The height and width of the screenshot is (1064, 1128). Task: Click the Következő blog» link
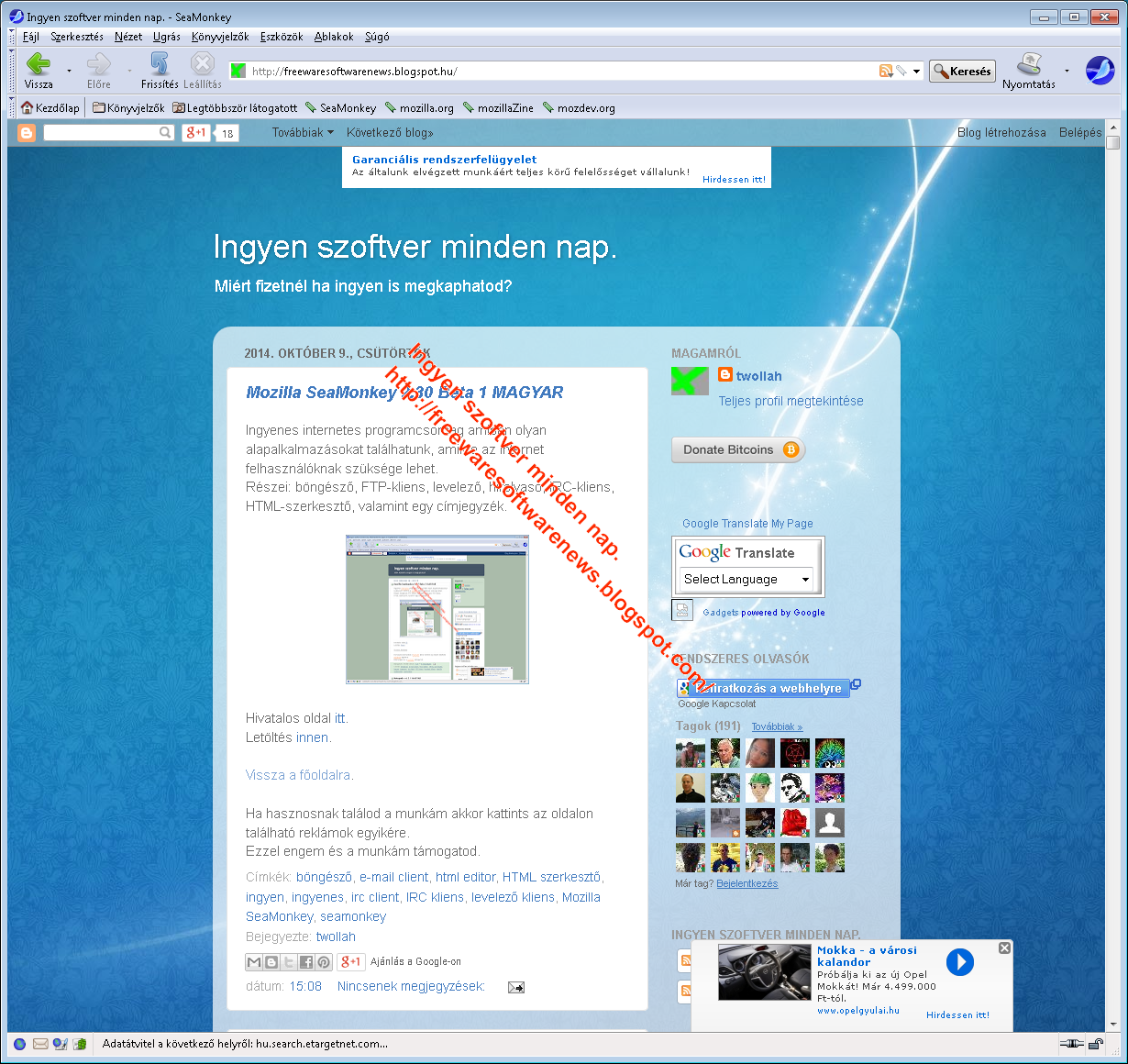click(x=390, y=133)
